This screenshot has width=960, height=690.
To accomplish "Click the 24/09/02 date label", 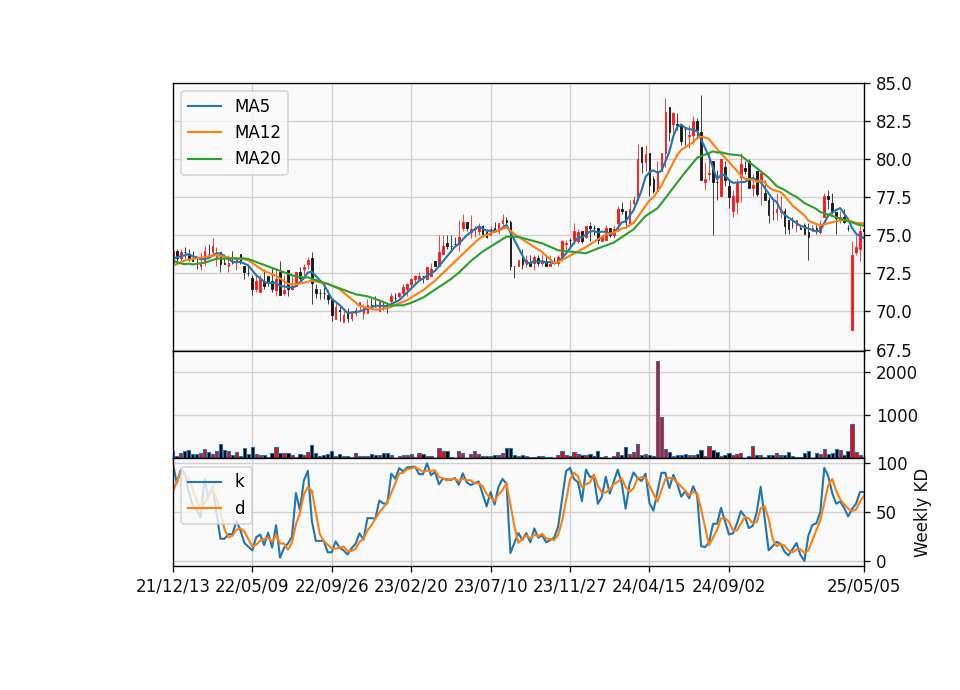I will (729, 586).
